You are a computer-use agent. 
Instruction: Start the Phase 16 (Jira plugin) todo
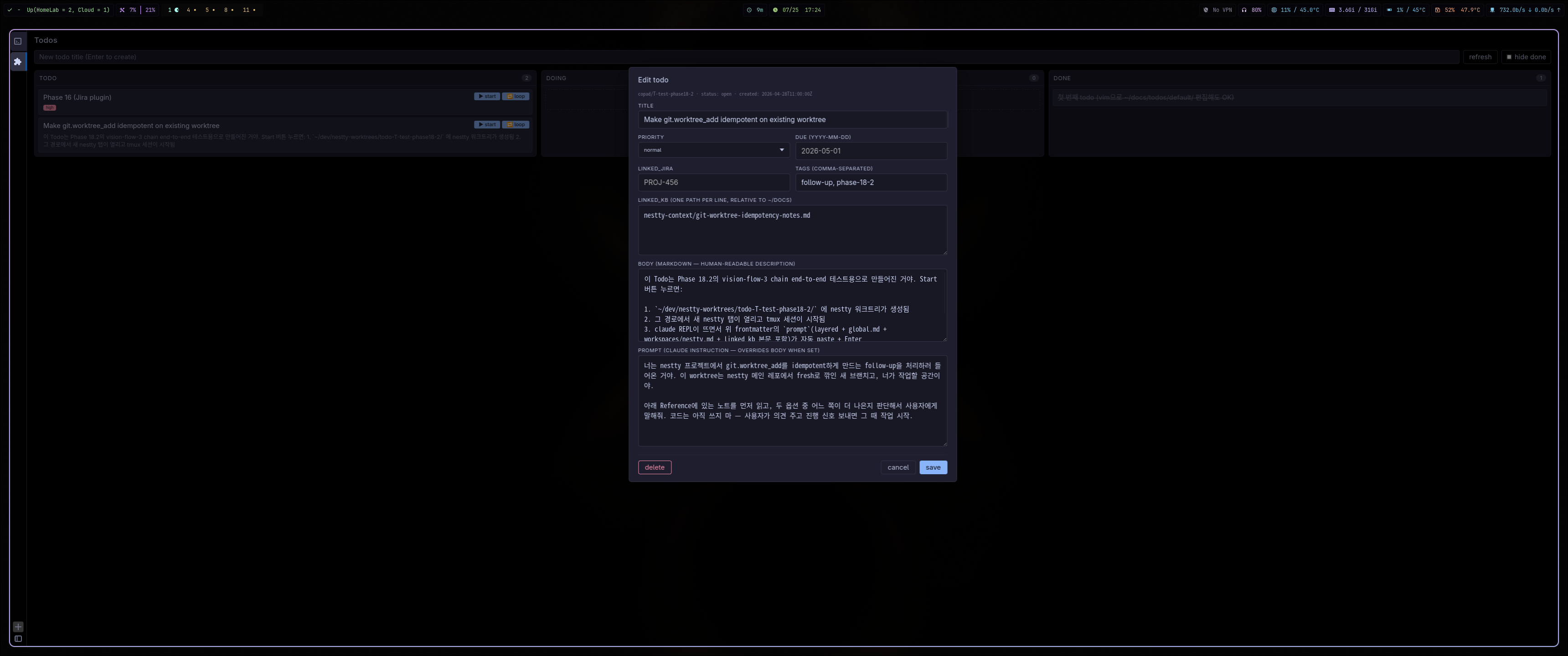pyautogui.click(x=487, y=96)
